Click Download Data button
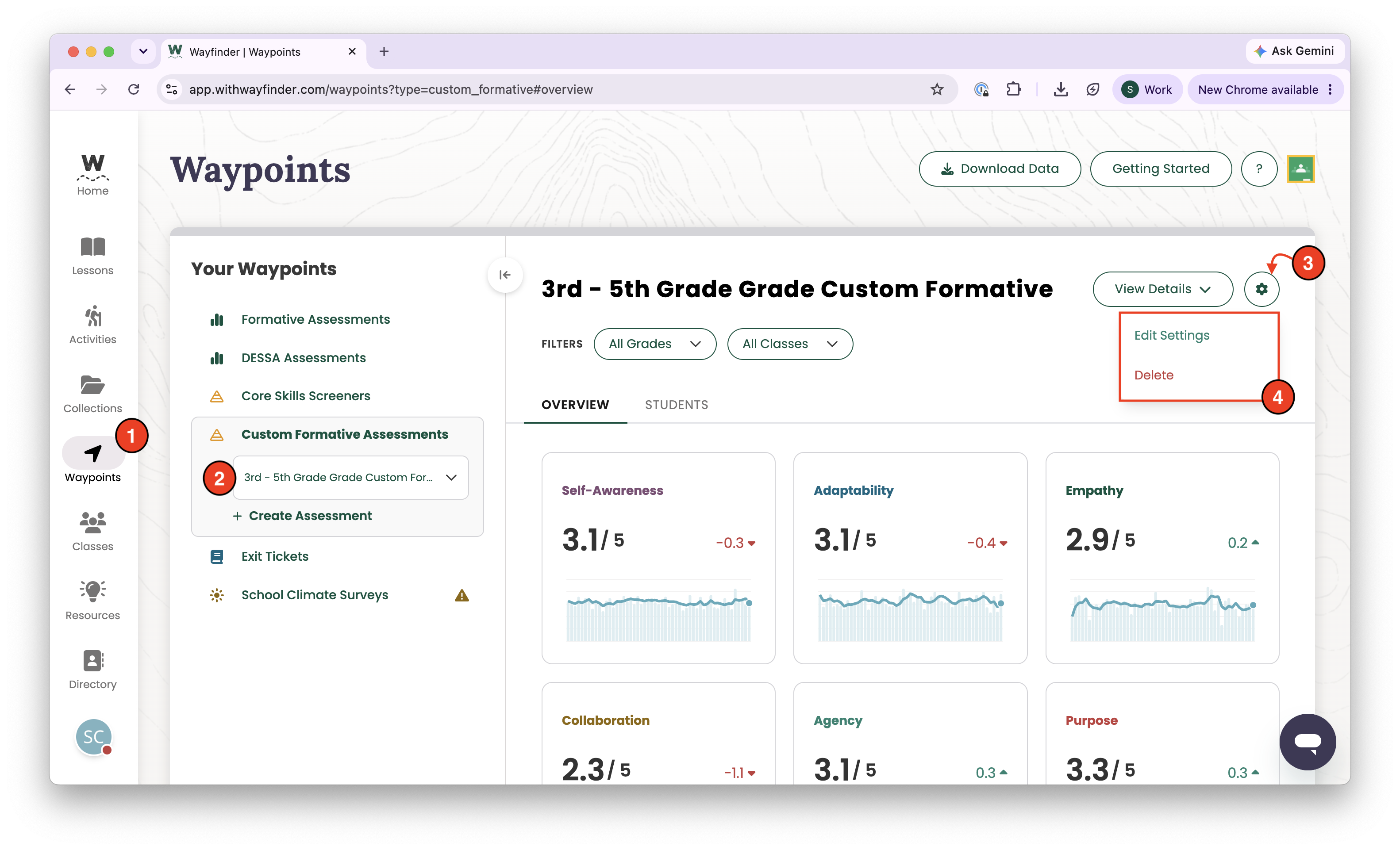This screenshot has height=850, width=1400. [1000, 168]
